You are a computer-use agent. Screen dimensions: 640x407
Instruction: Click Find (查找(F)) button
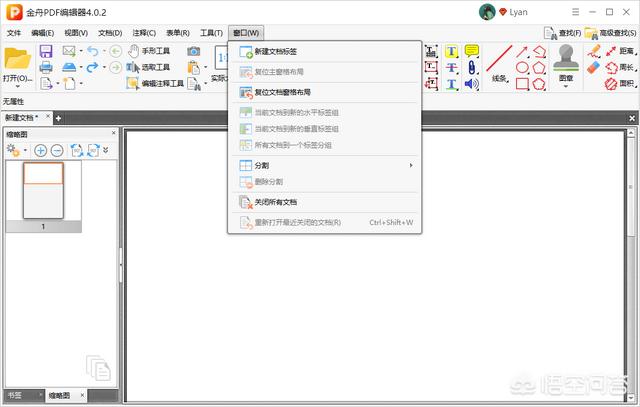click(562, 33)
